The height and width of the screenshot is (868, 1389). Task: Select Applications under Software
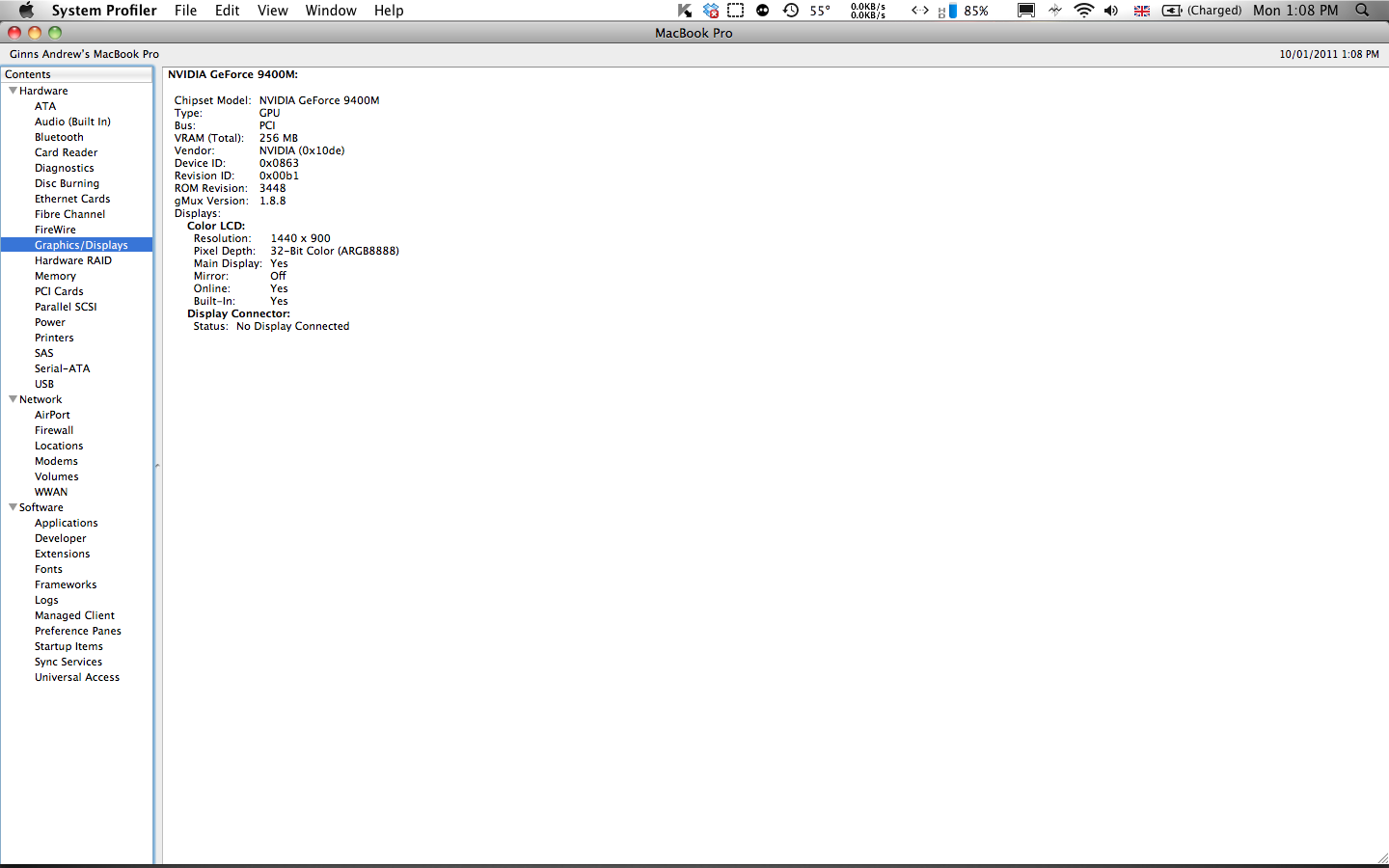pos(66,523)
